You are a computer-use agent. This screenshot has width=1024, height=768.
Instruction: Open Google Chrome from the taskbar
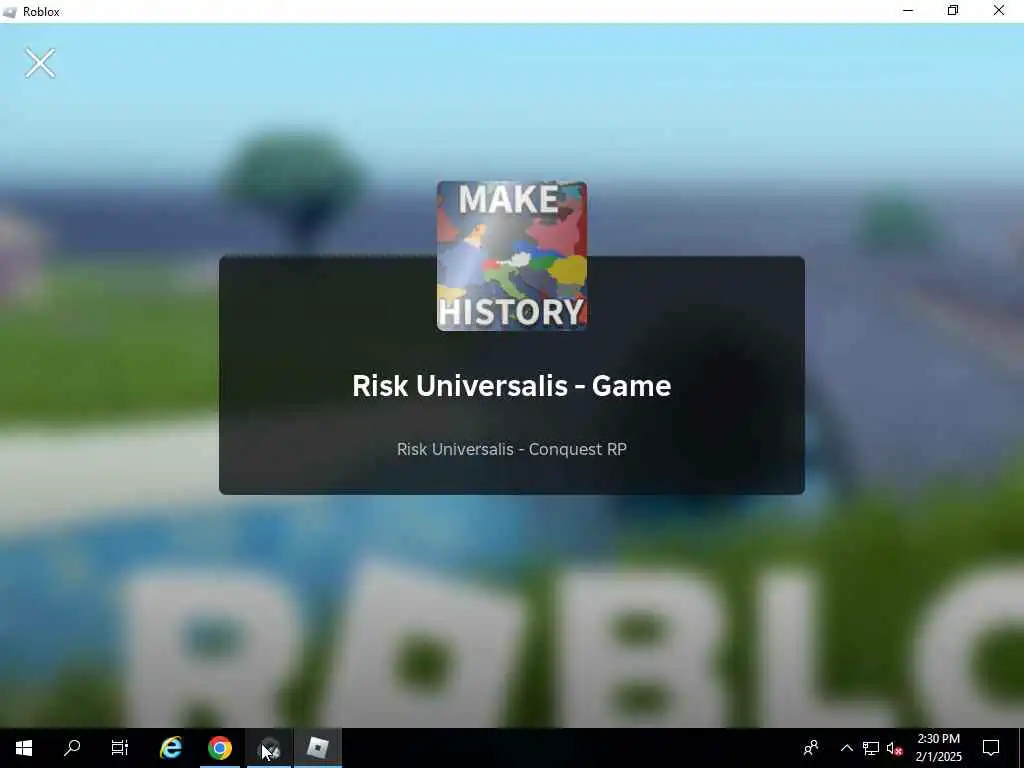click(x=219, y=748)
